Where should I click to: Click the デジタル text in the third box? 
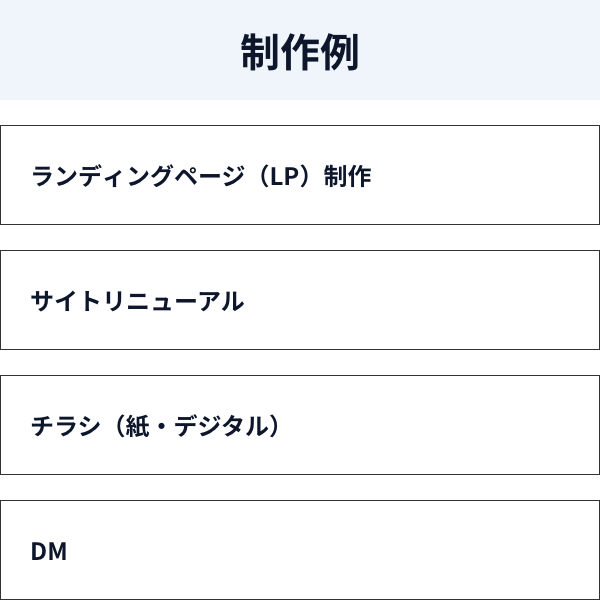[x=222, y=426]
